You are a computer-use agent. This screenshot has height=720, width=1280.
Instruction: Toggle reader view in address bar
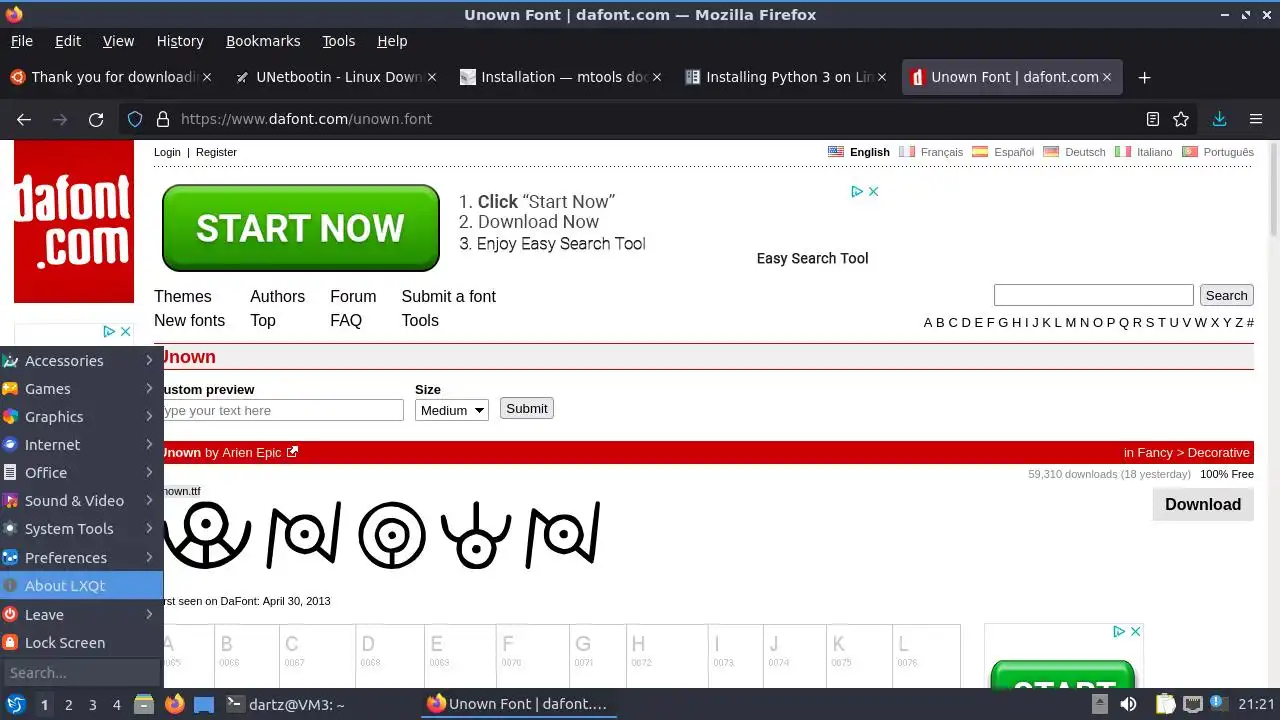coord(1153,119)
